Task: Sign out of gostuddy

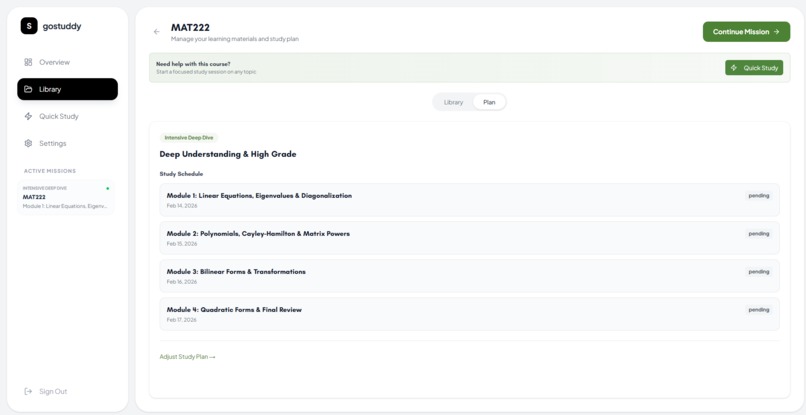Action: 46,391
